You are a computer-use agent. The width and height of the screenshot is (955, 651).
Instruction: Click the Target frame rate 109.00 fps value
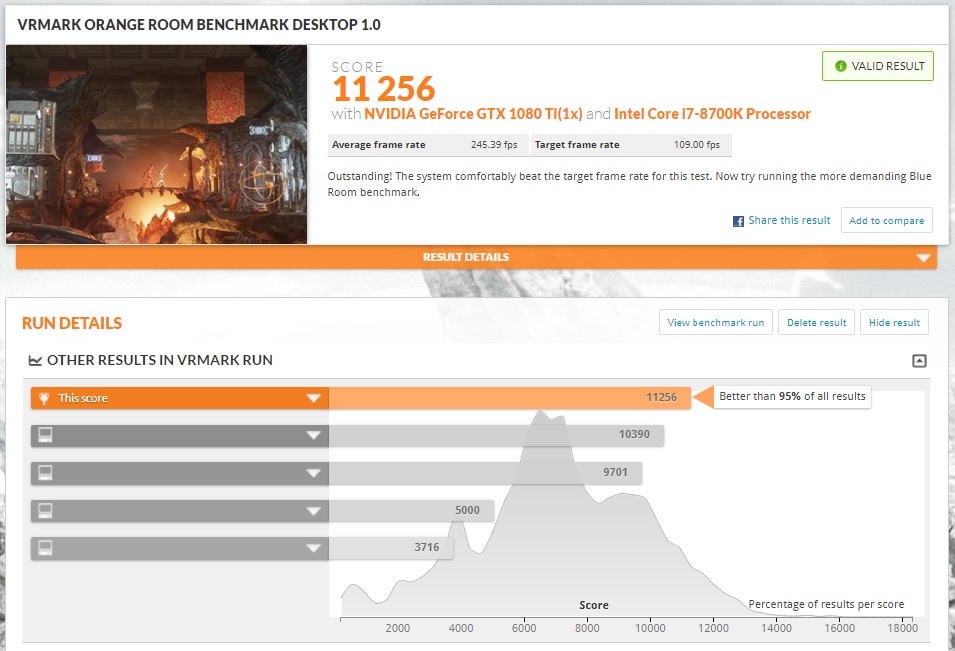[697, 145]
